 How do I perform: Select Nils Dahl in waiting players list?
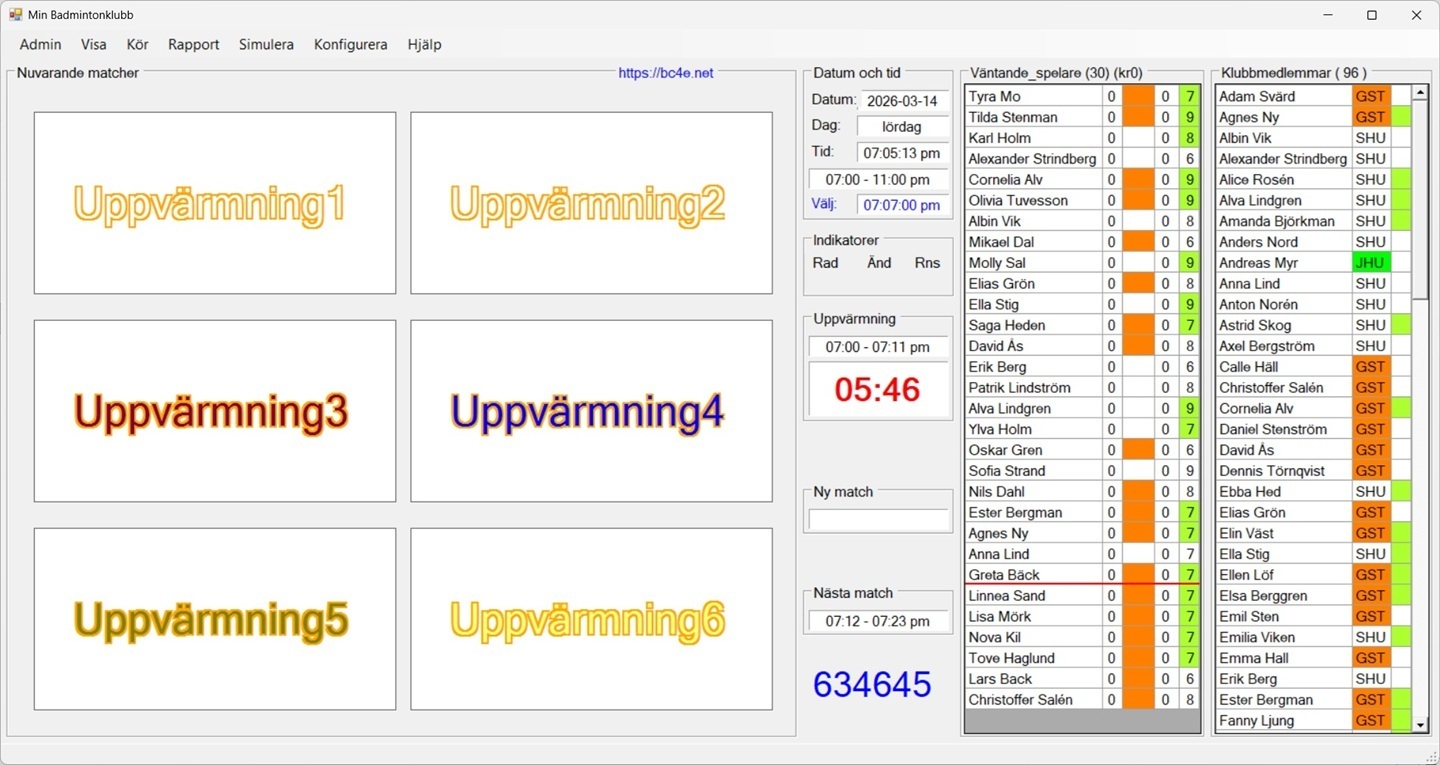(x=1033, y=492)
